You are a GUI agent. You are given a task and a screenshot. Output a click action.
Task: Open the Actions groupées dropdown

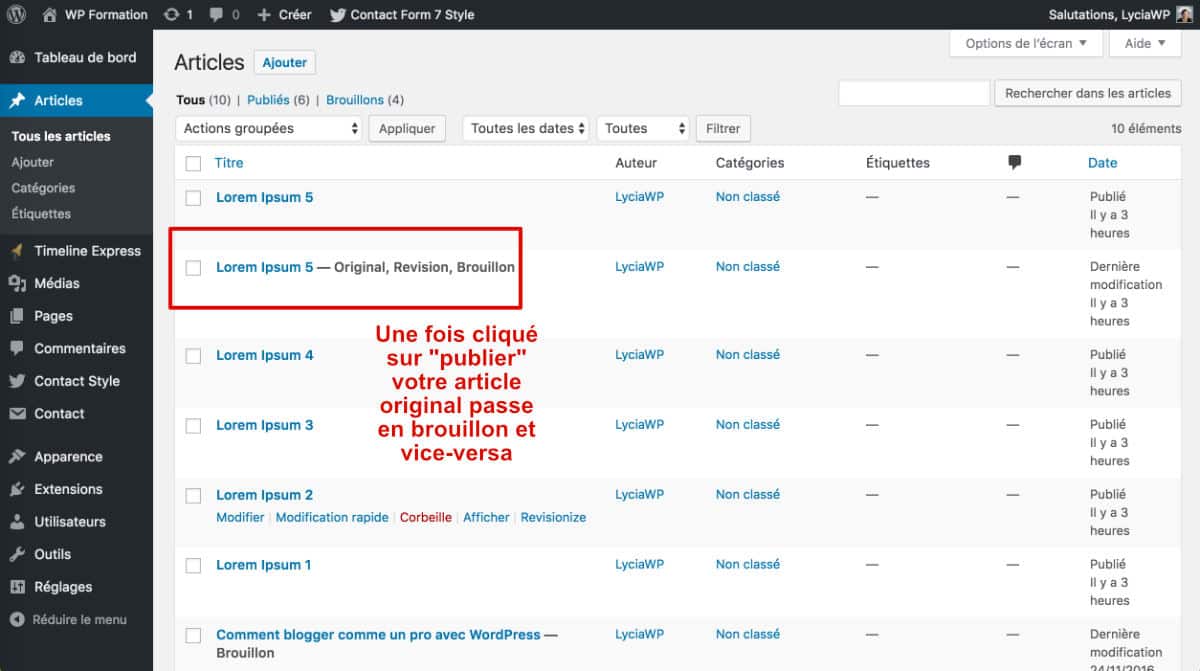pos(265,128)
